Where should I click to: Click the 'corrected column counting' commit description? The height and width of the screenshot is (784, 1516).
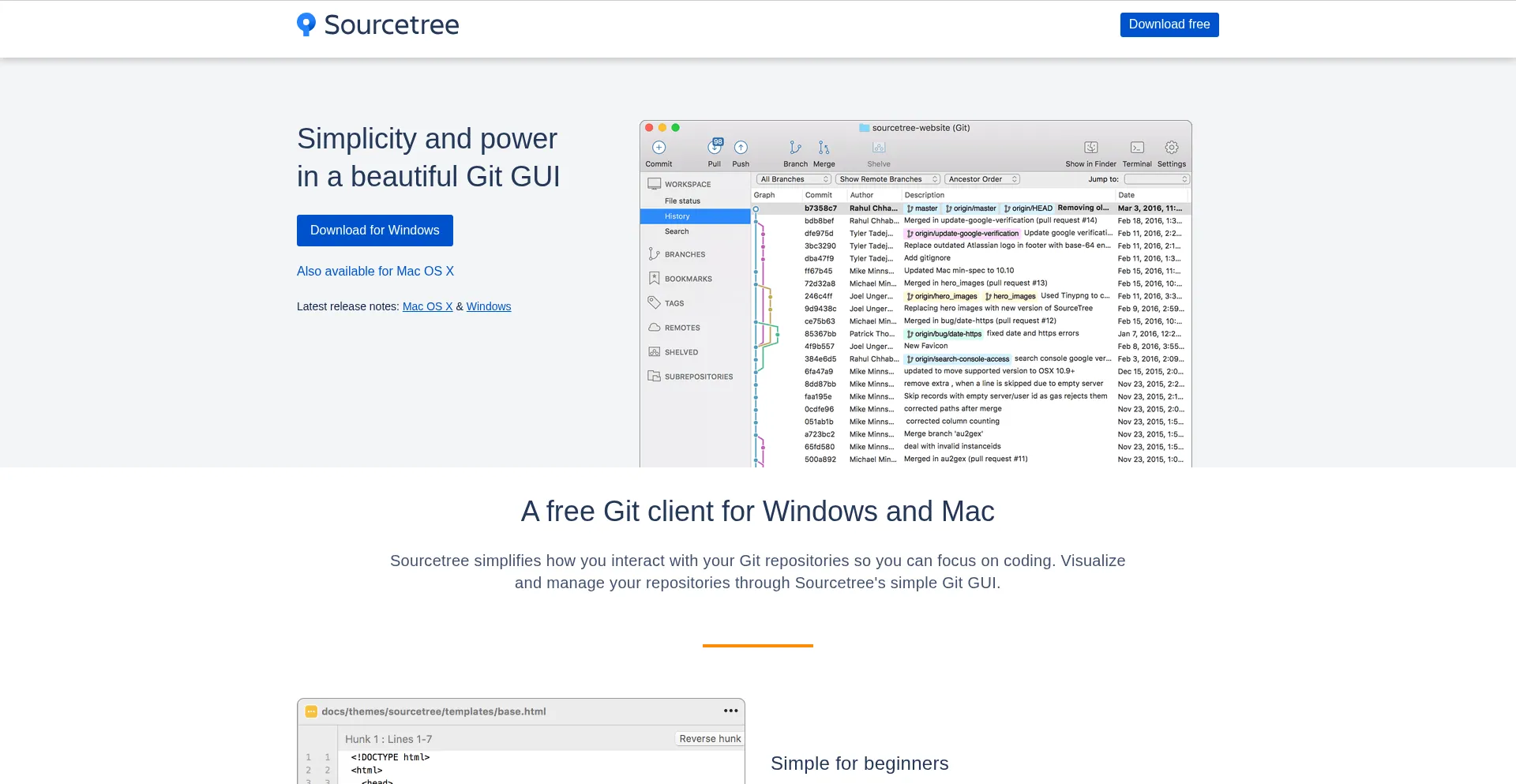click(952, 422)
